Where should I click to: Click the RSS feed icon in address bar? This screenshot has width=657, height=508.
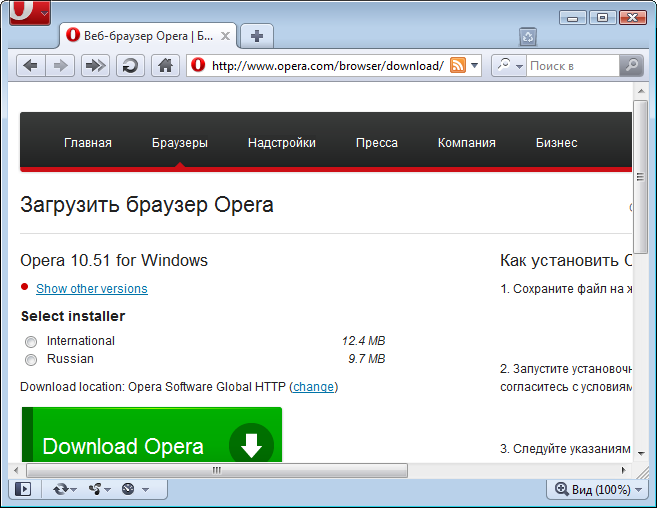point(458,65)
